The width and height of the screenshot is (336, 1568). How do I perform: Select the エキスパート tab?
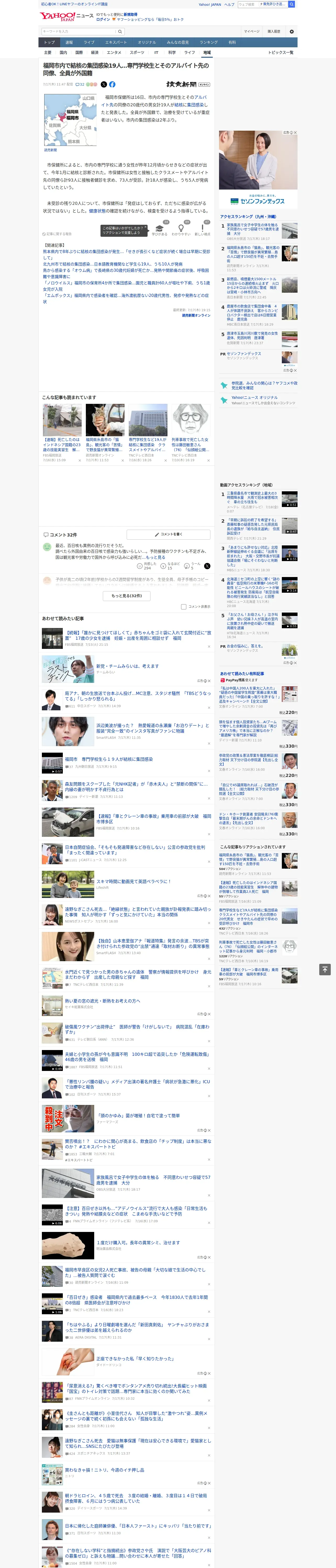(x=116, y=43)
